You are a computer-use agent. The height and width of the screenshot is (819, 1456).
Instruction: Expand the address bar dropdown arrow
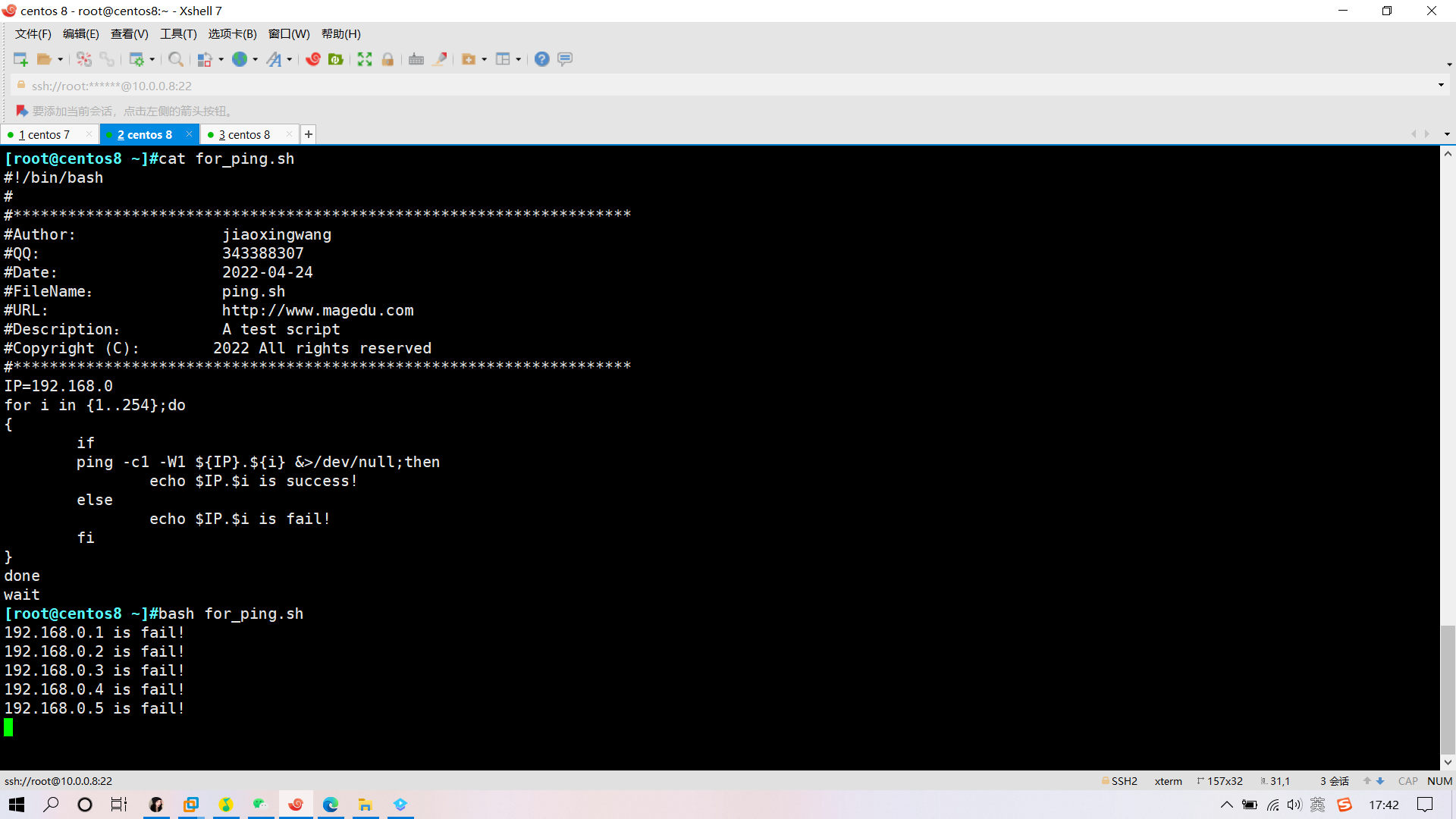(x=1441, y=85)
